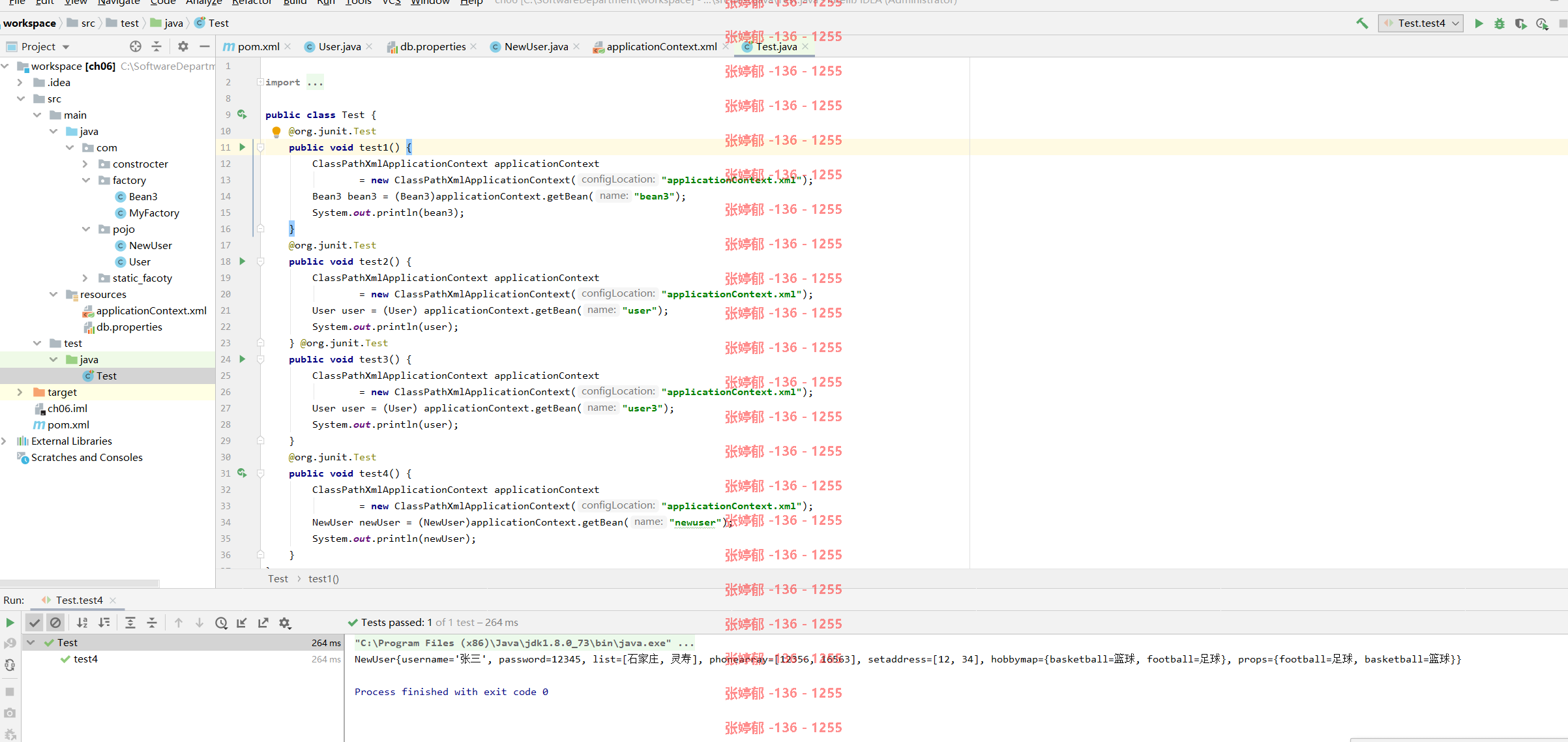Open the Window menu
The image size is (1568, 742).
[430, 2]
